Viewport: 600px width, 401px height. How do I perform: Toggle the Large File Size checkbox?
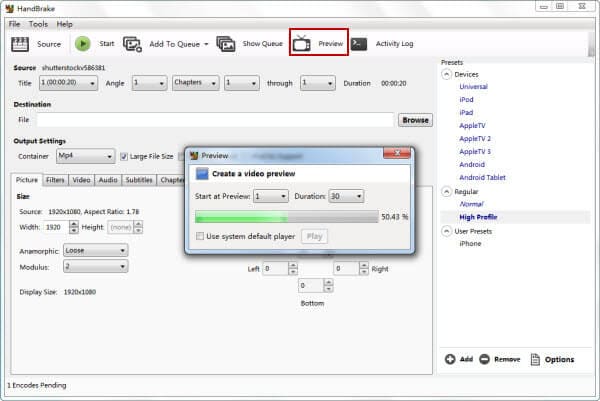pyautogui.click(x=124, y=156)
